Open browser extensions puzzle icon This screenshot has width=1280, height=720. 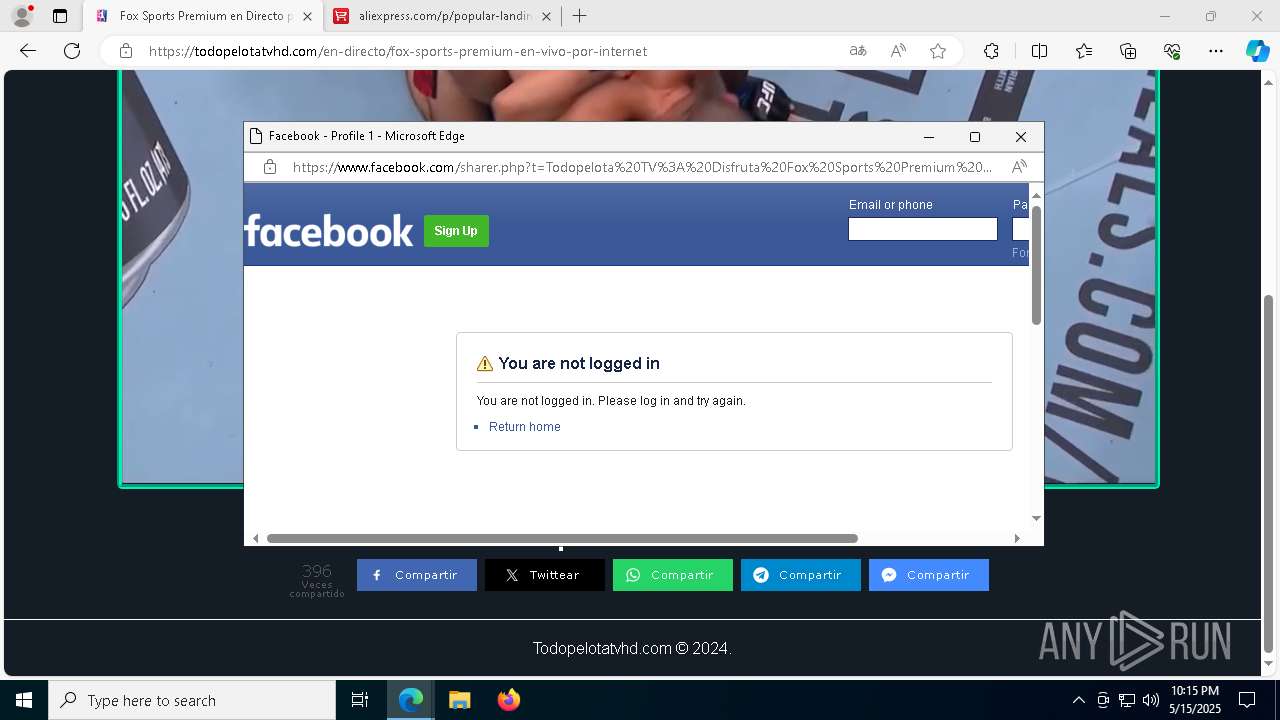click(991, 51)
